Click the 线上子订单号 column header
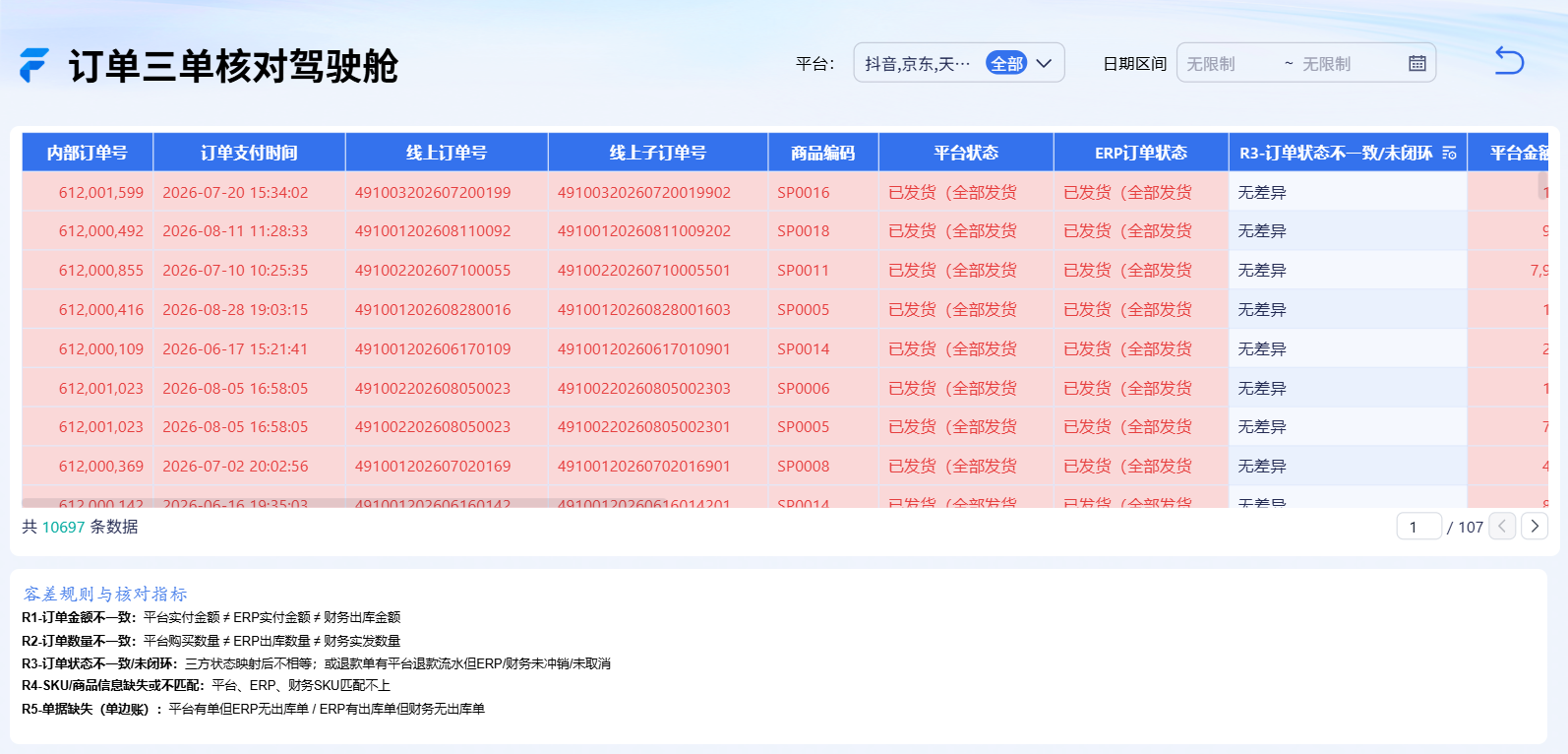The image size is (1568, 754). click(x=658, y=153)
